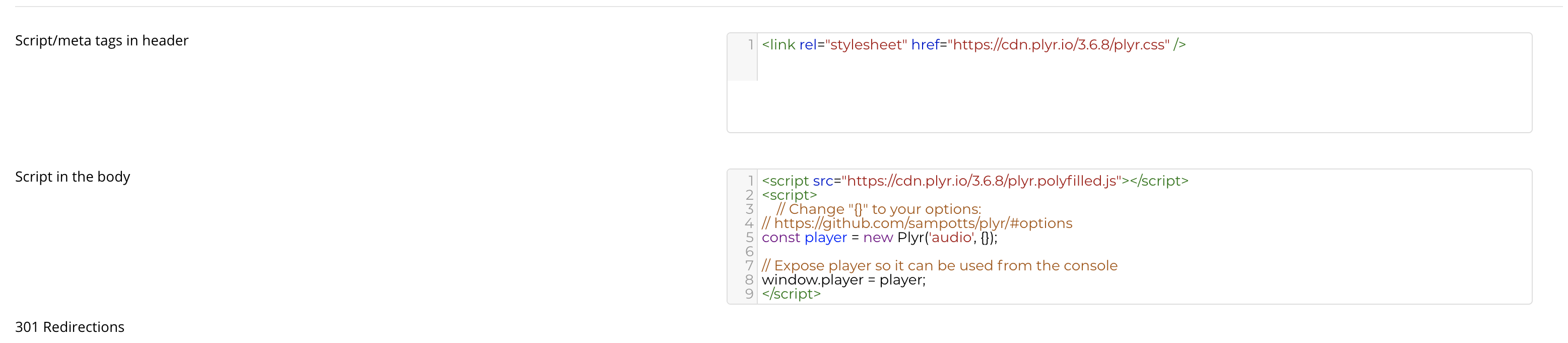The width and height of the screenshot is (1568, 343).
Task: Click the script src line in body editor
Action: click(x=974, y=181)
